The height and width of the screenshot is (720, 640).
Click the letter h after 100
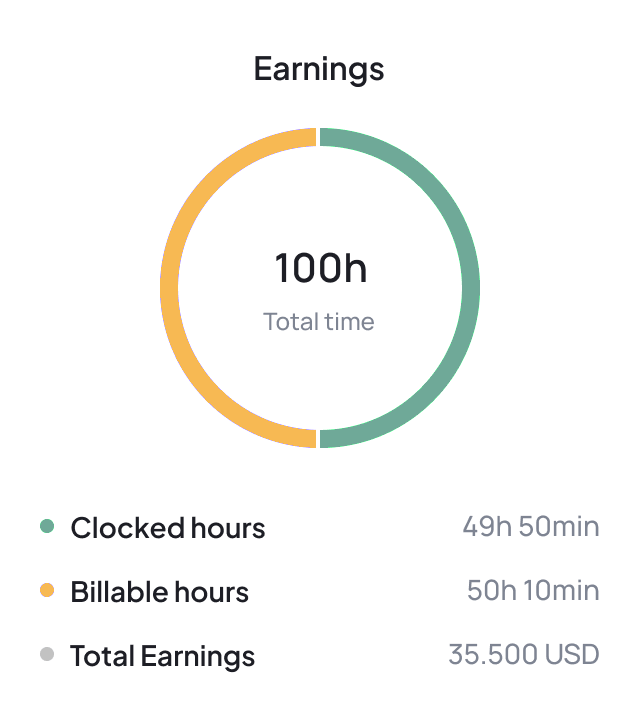point(355,268)
